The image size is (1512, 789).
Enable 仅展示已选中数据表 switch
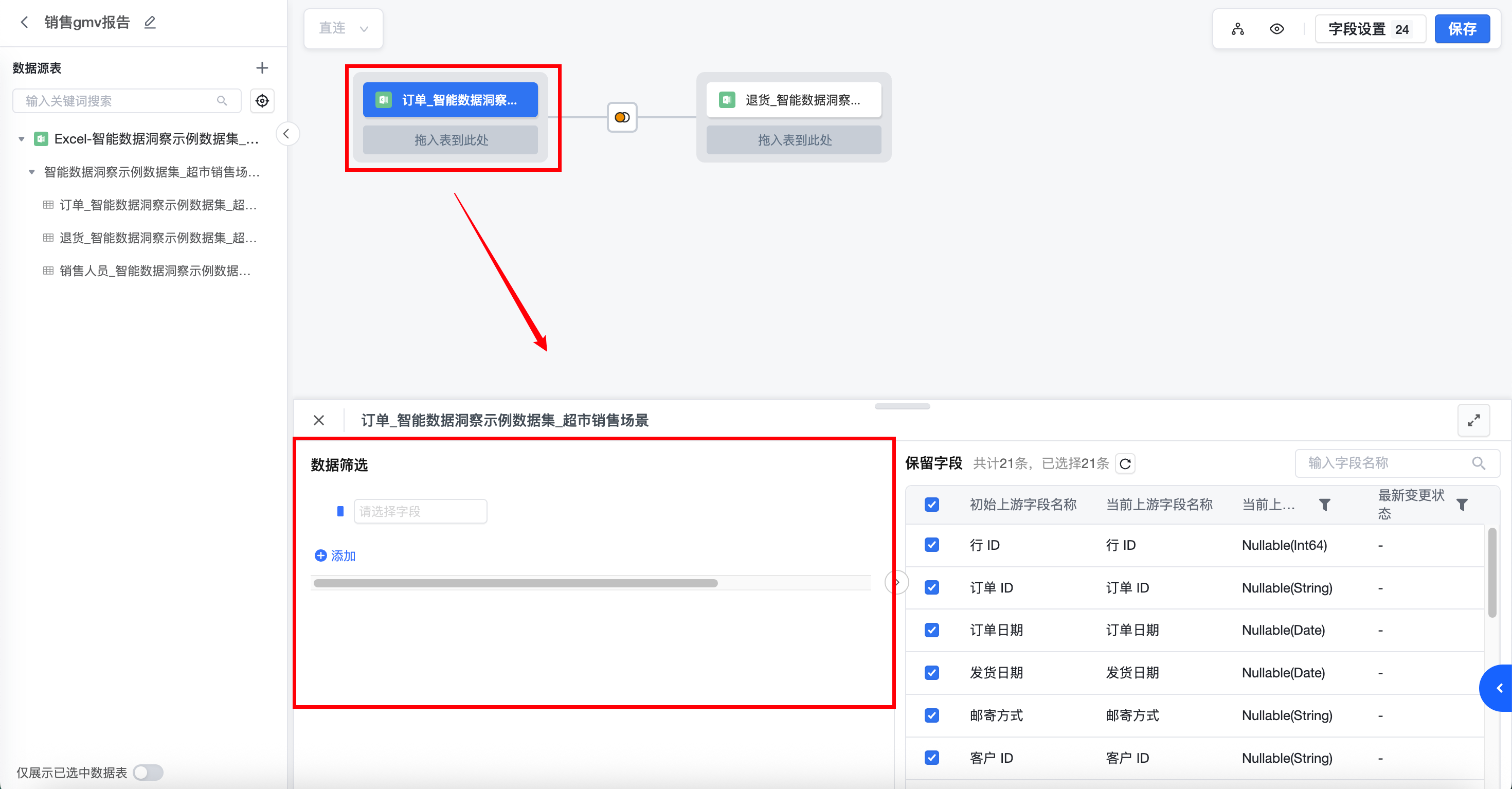[x=148, y=772]
